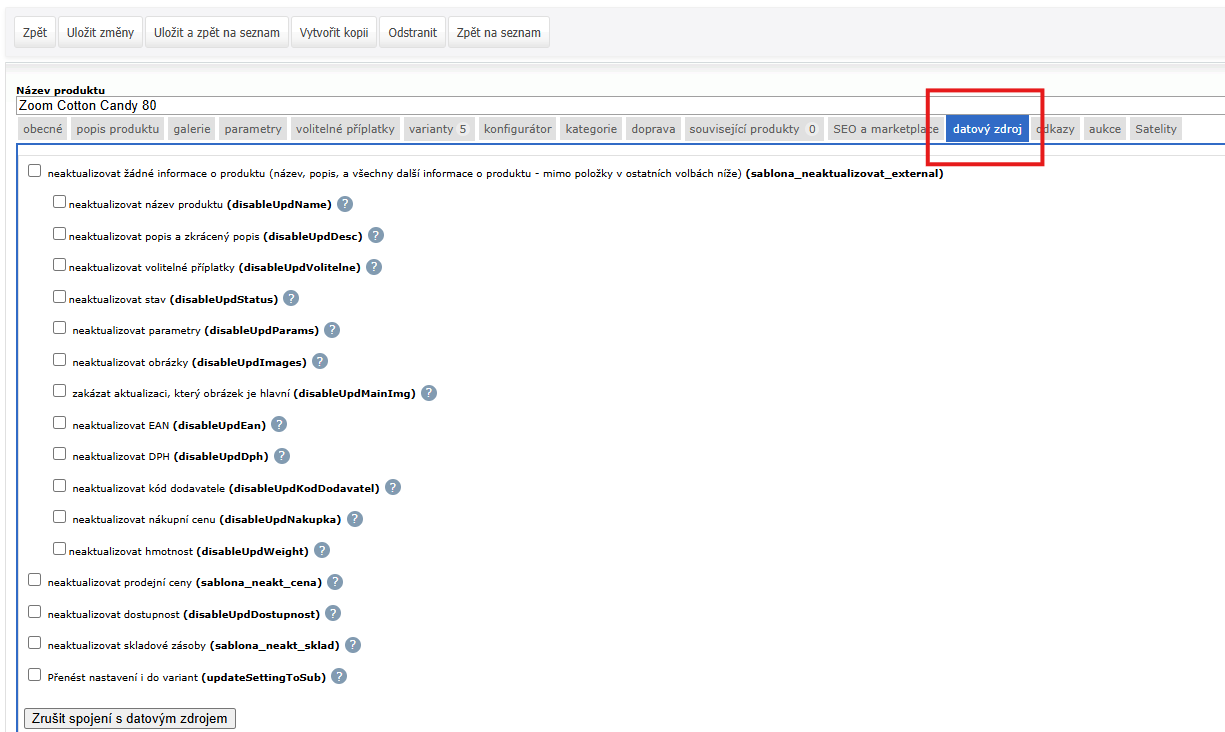Check neaktualizovat skladové zásoby option
The height and width of the screenshot is (732, 1225).
[35, 643]
